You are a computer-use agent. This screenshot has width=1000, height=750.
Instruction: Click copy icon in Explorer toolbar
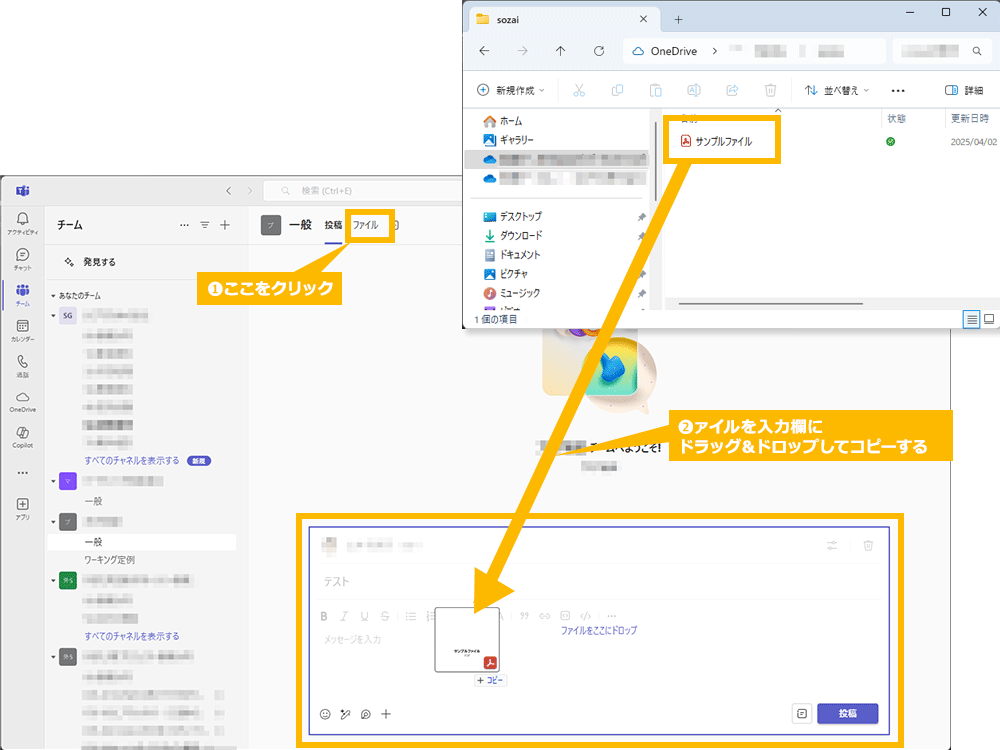click(x=617, y=91)
